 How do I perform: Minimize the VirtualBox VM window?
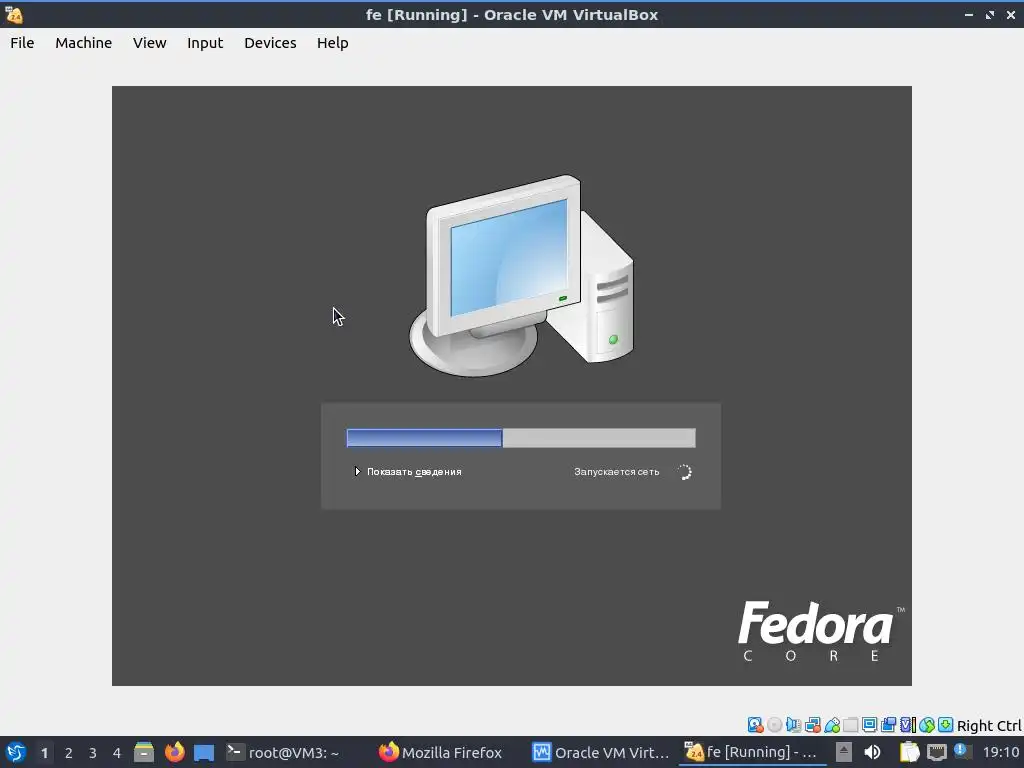[x=969, y=15]
